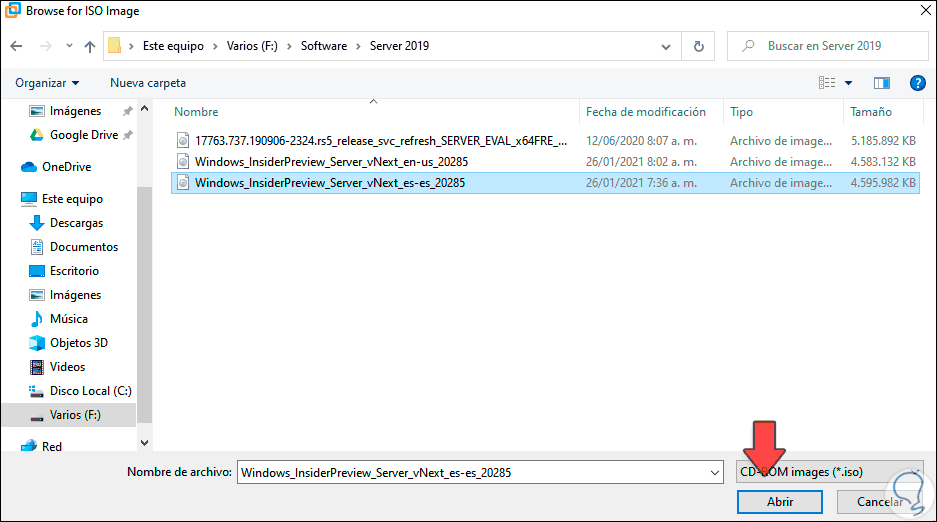Viewport: 937px width, 522px height.
Task: Open Red network location
Action: tap(51, 446)
